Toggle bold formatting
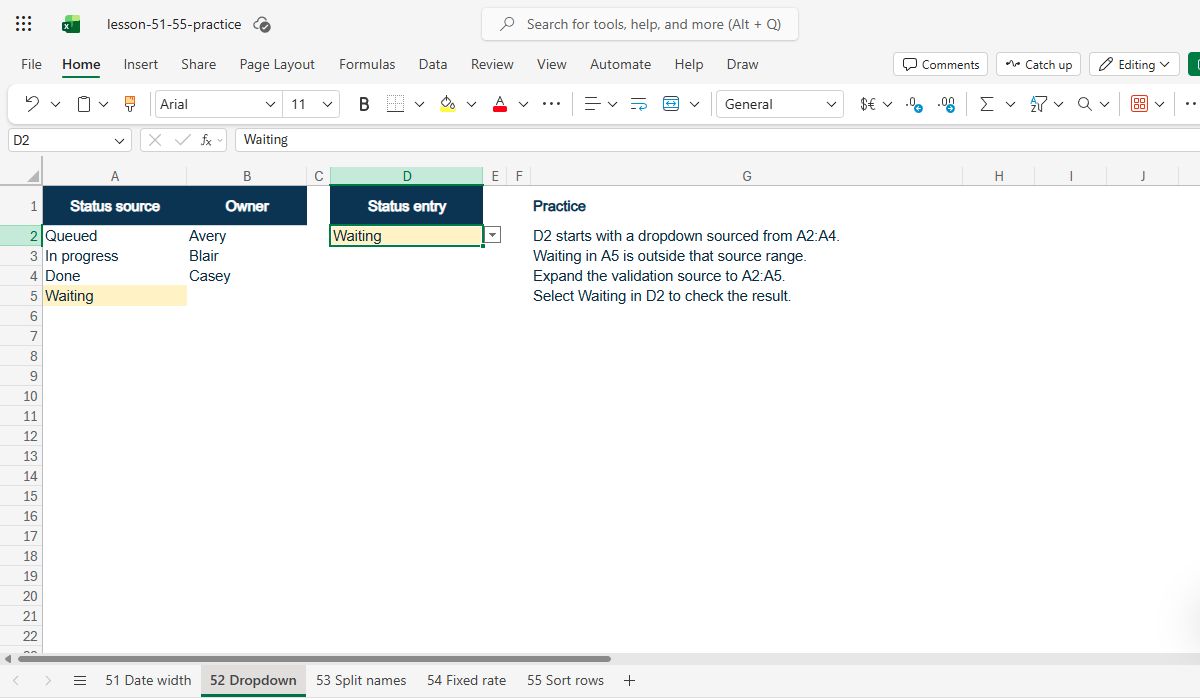Image resolution: width=1200 pixels, height=700 pixels. 364,104
